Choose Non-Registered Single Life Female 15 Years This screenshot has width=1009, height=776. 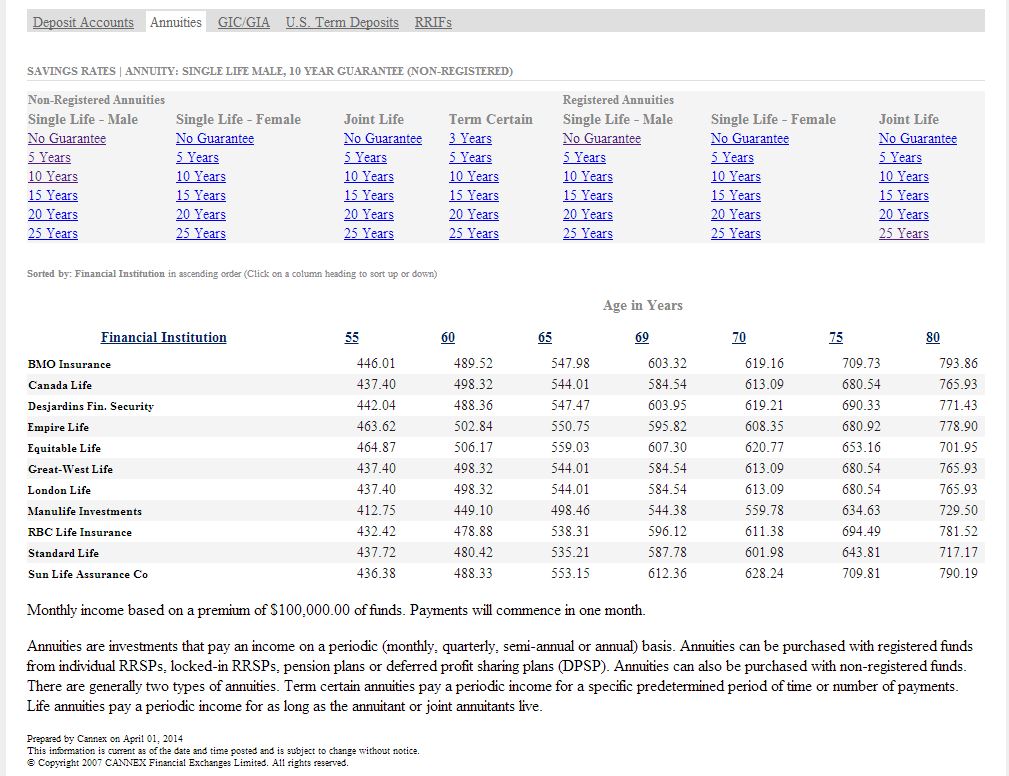coord(197,196)
